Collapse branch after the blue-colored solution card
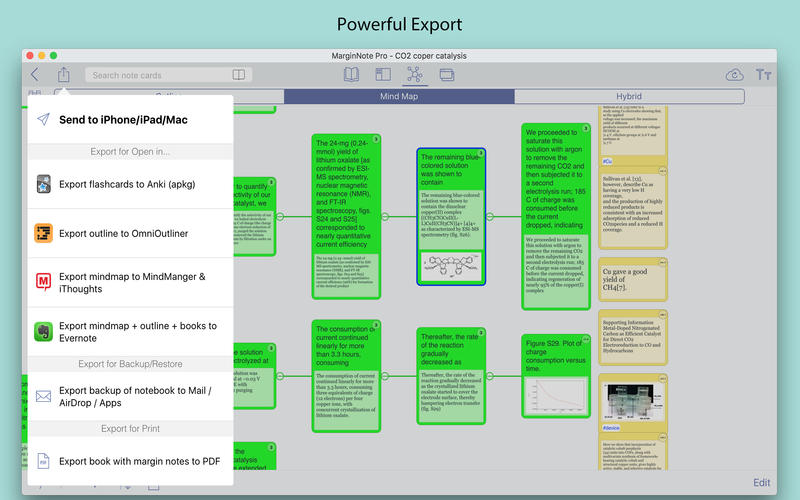The width and height of the screenshot is (800, 500). 490,217
